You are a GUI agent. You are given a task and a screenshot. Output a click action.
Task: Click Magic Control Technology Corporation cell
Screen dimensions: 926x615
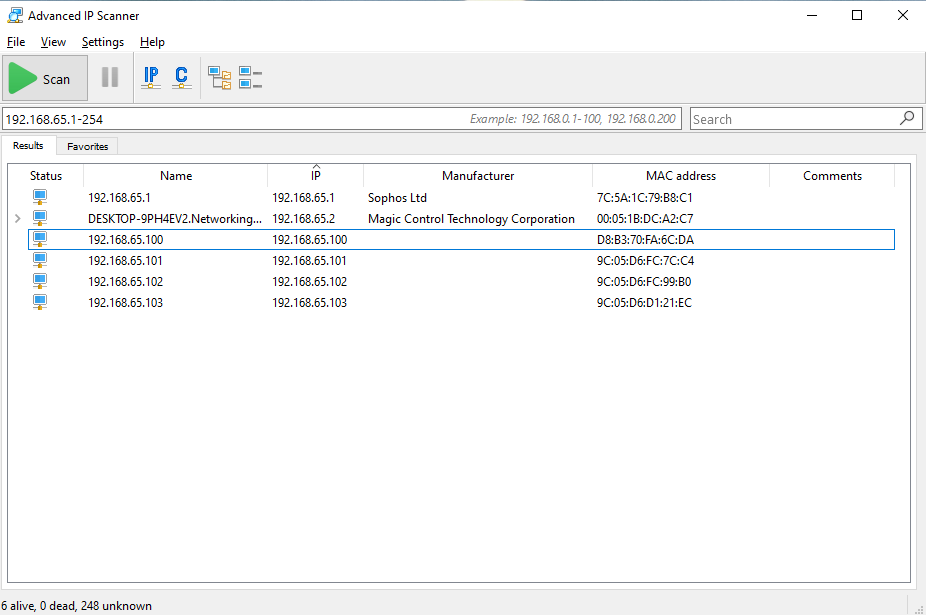pos(471,219)
